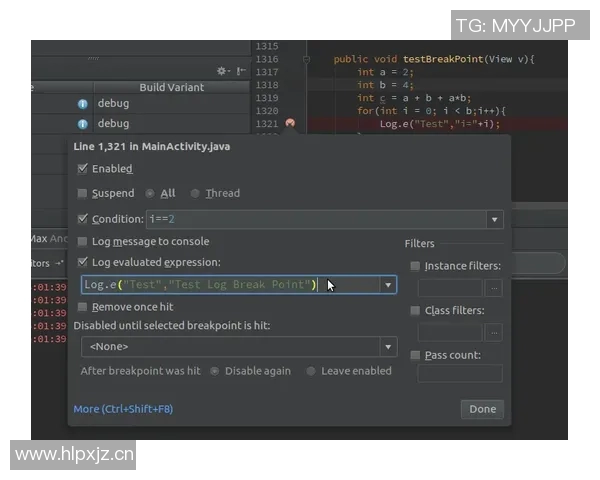Viewport: 600px width, 480px height.
Task: Open the Disabled until breakpoint hit dropdown
Action: [388, 347]
